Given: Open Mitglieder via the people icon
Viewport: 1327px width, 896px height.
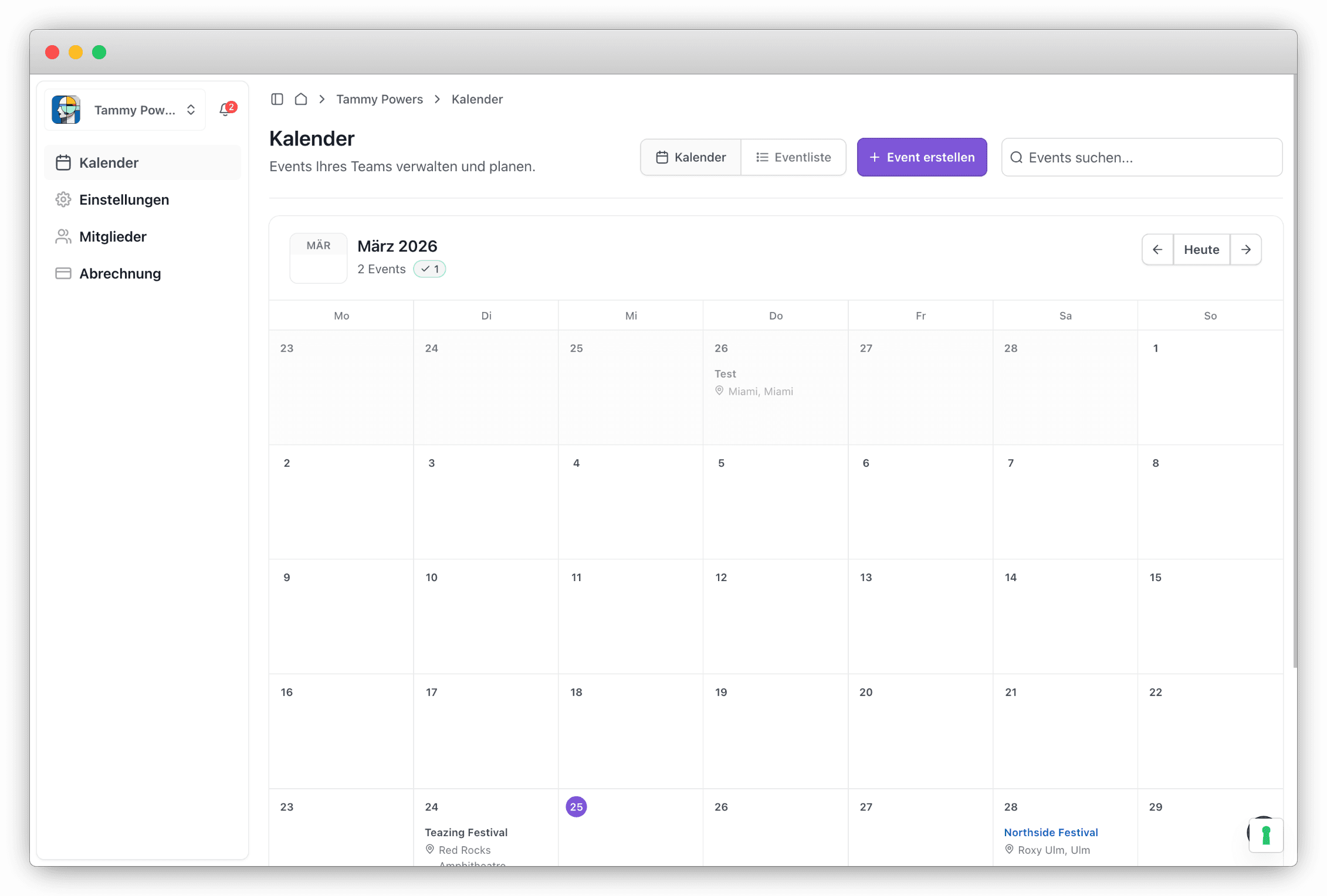Looking at the screenshot, I should tap(63, 236).
